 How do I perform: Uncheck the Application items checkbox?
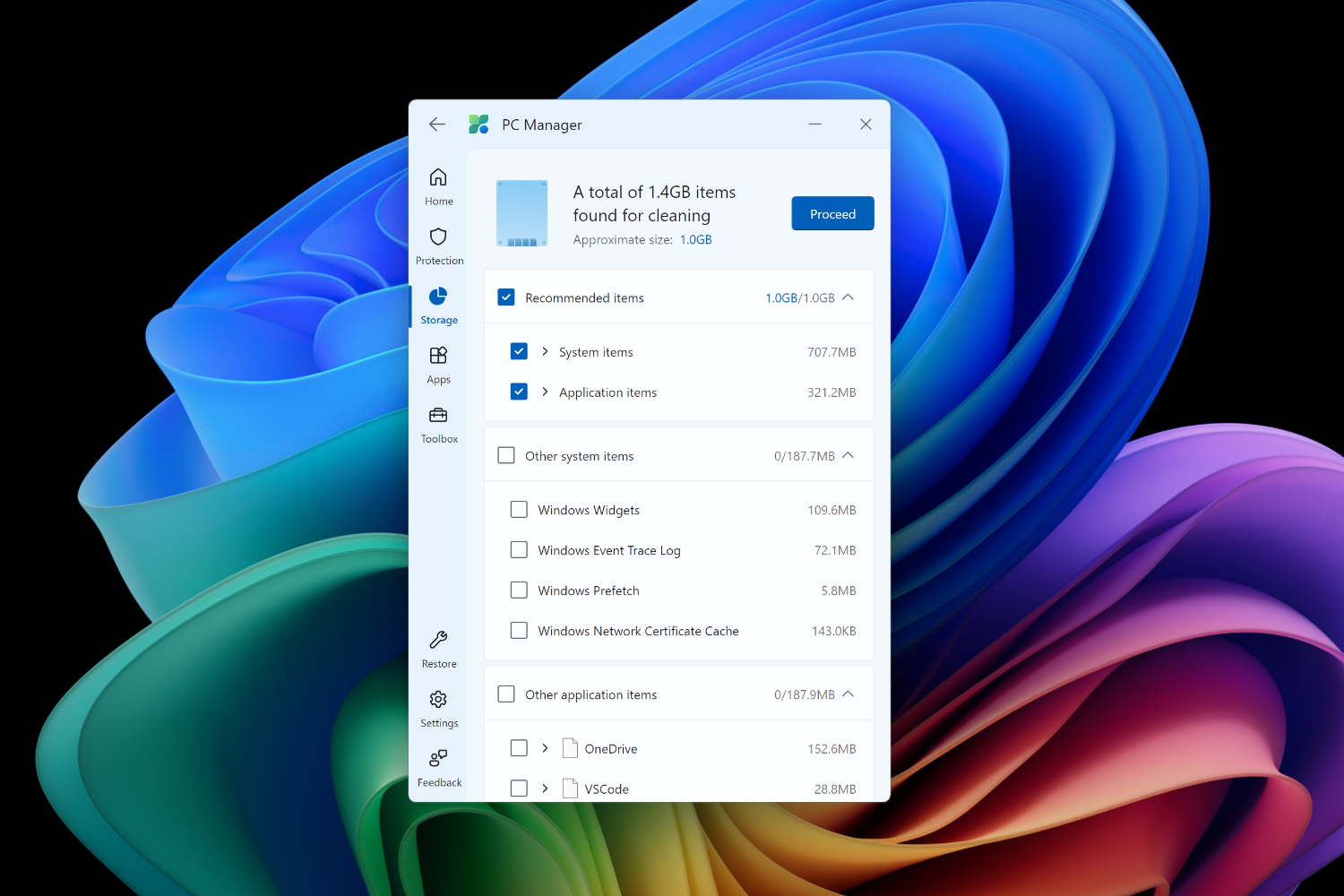tap(519, 392)
